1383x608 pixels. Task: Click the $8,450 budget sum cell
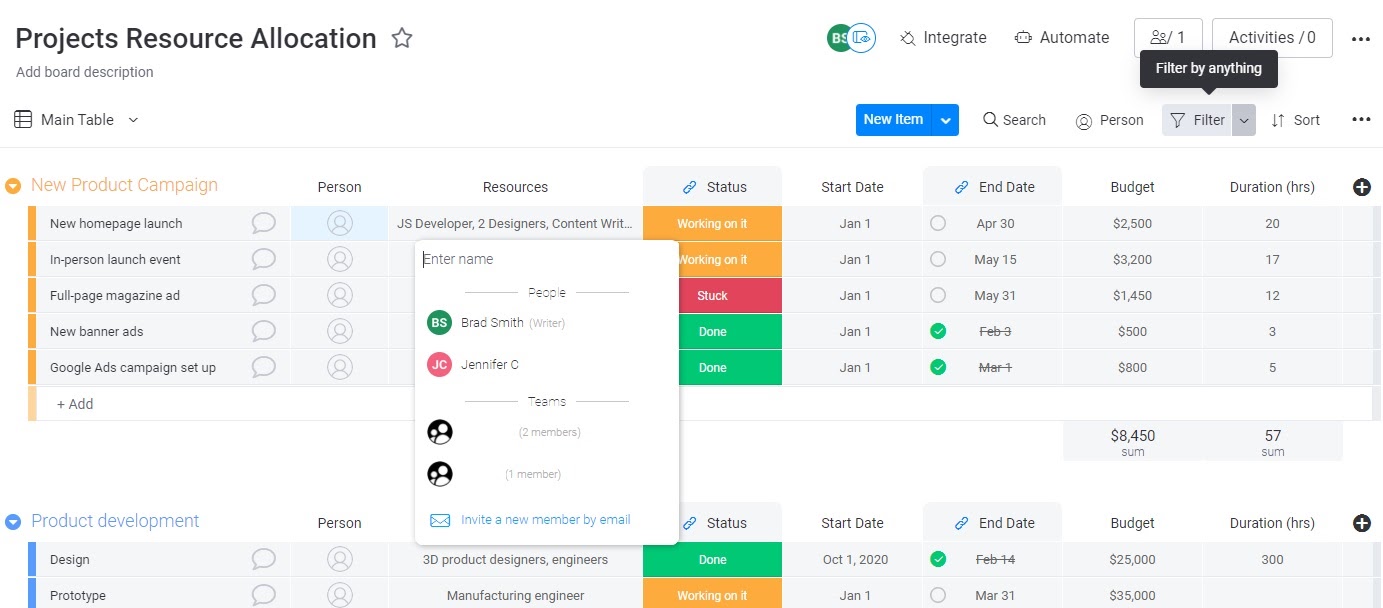click(x=1133, y=442)
